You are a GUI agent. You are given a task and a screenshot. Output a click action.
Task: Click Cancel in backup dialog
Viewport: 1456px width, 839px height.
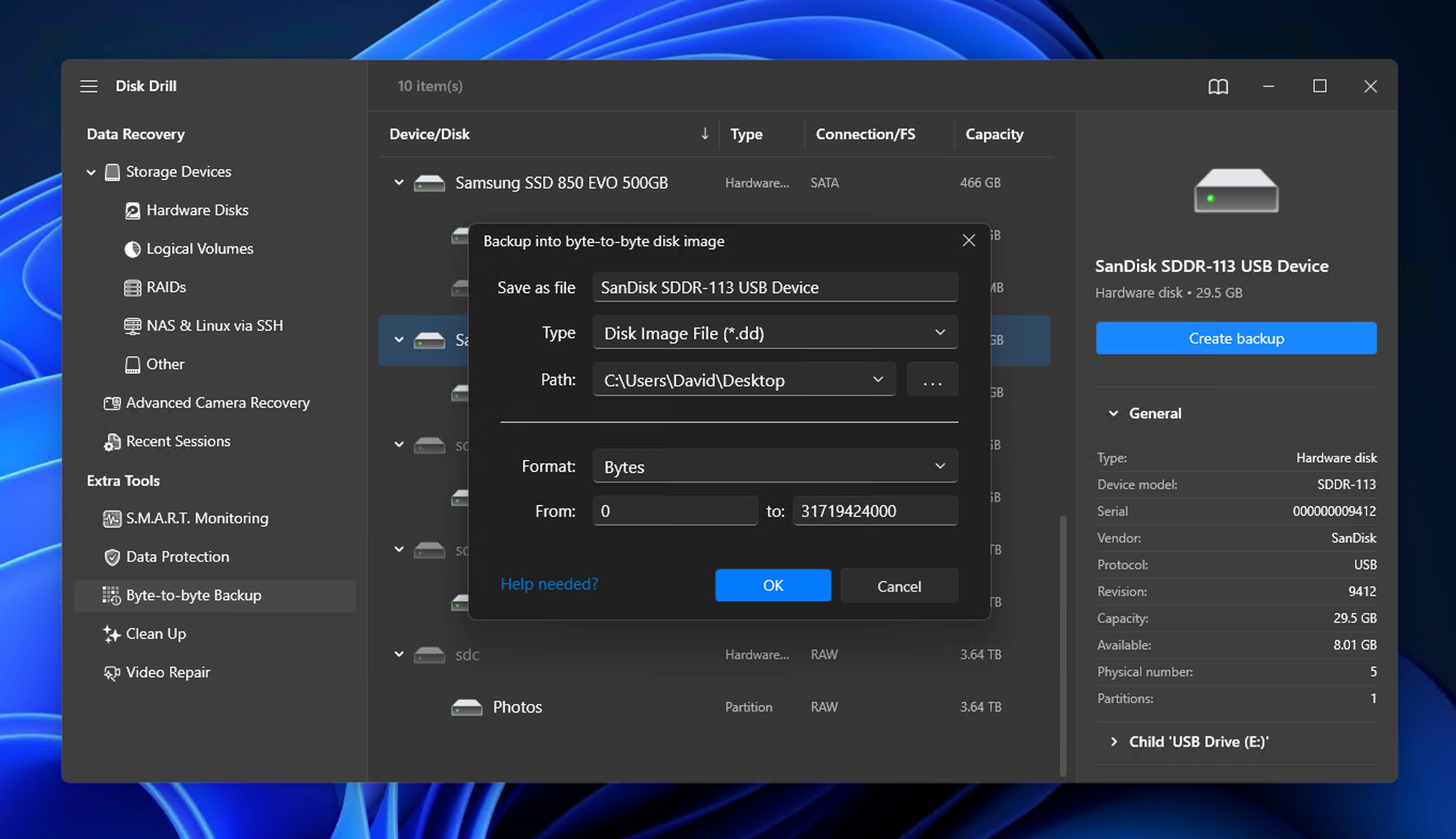(x=899, y=586)
